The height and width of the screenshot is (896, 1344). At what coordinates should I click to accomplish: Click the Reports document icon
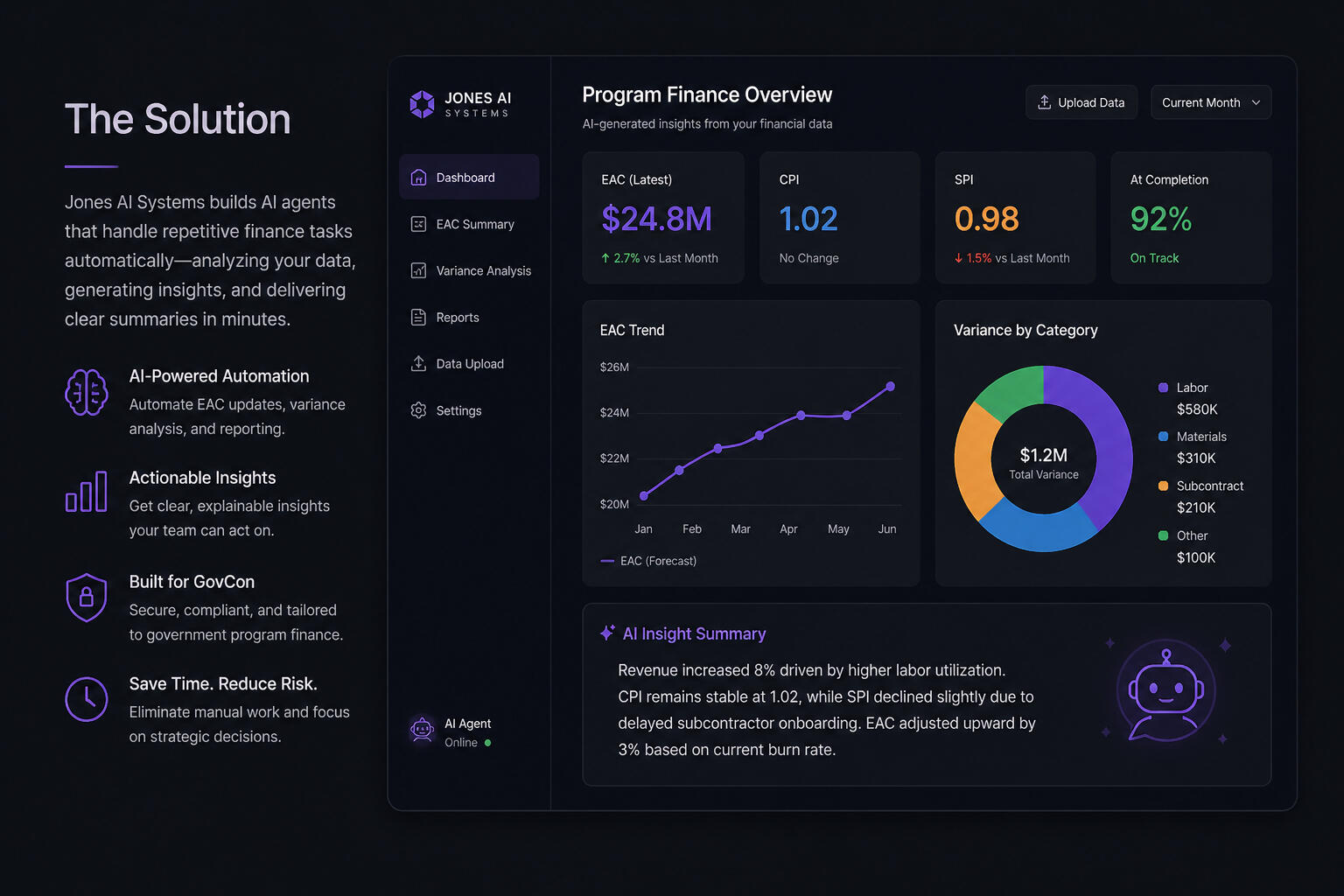418,318
